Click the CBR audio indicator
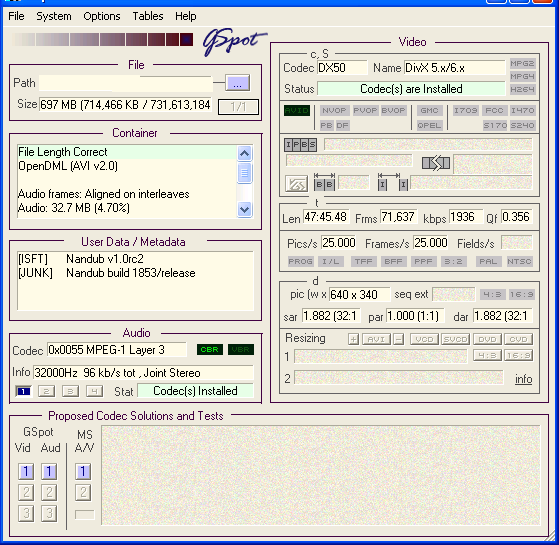The image size is (559, 545). pos(210,350)
